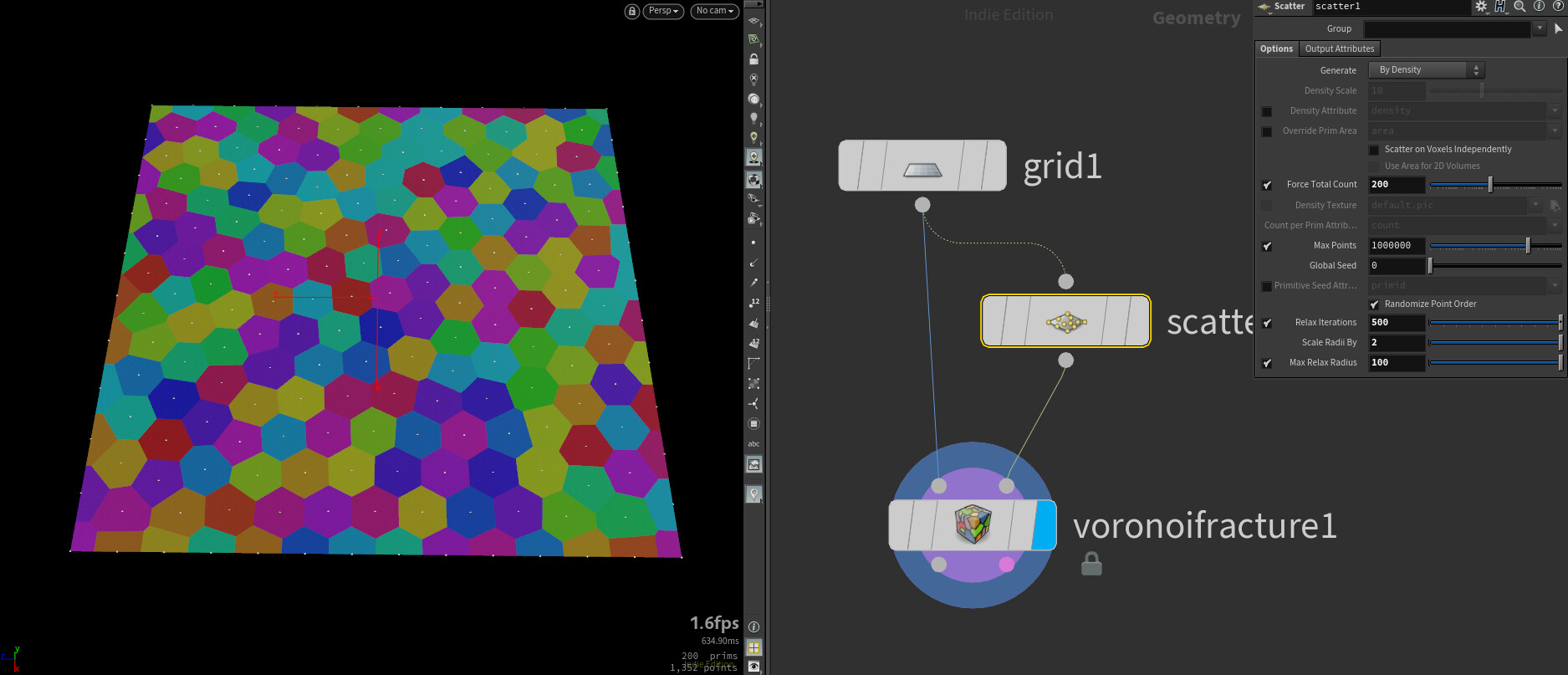Click the Houdini H logo icon
This screenshot has height=675, width=1568.
point(1500,7)
